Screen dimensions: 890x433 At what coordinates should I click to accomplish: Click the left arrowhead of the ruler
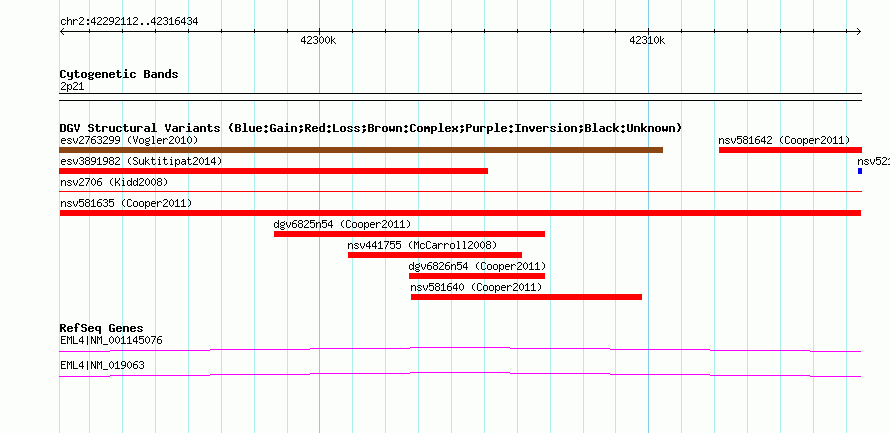62,32
